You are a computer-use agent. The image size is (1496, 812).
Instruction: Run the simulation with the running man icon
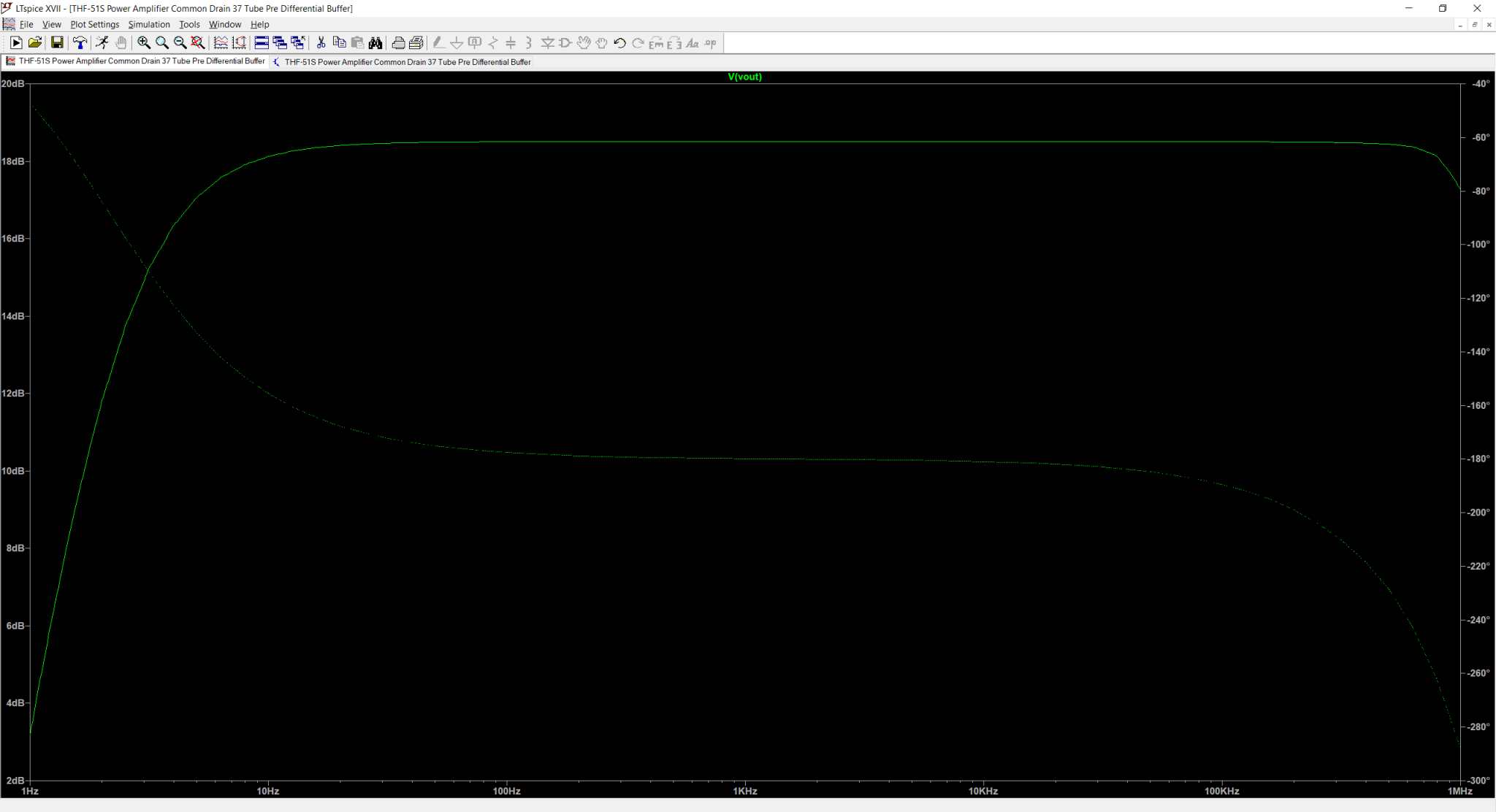click(x=102, y=43)
